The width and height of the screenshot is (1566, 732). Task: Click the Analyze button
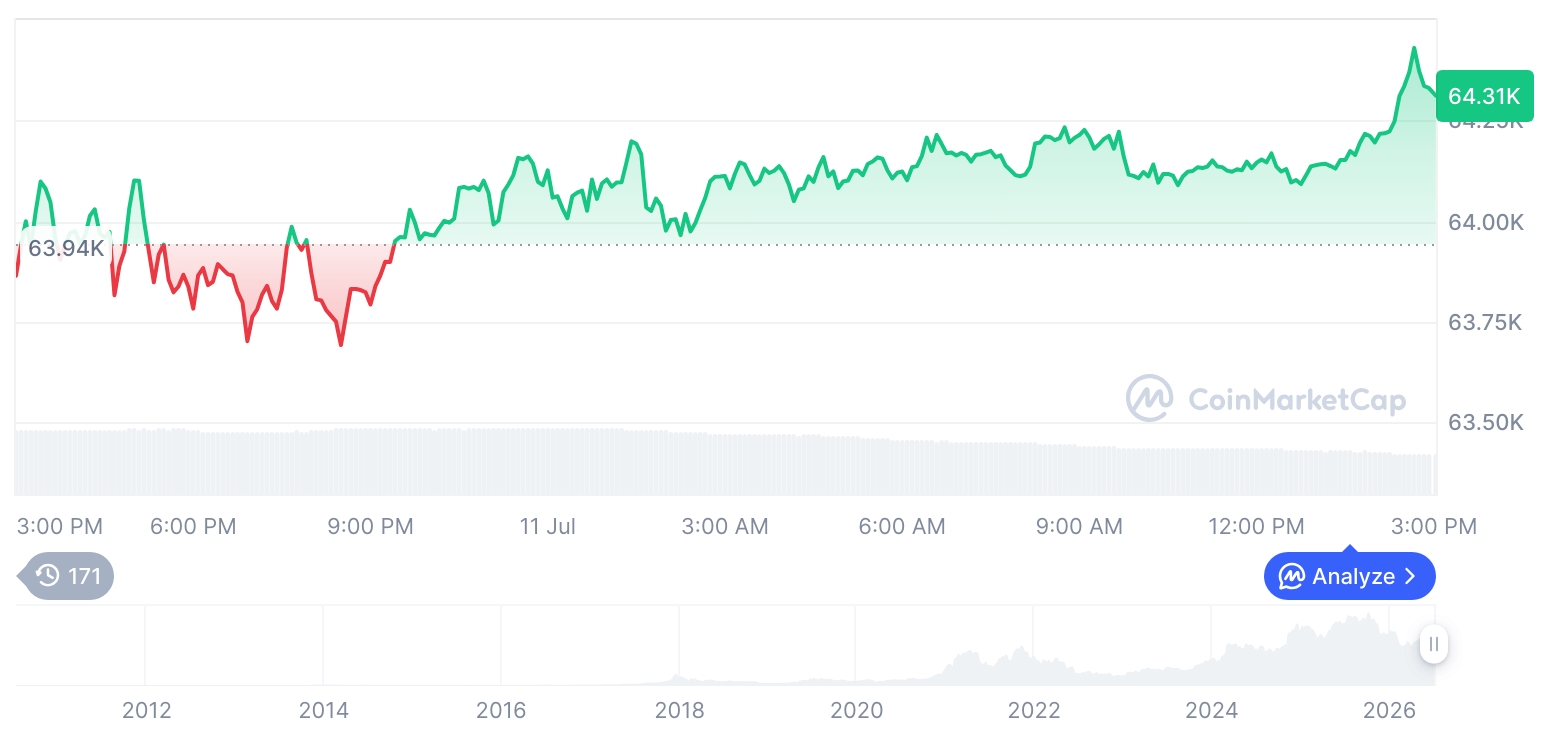(1349, 576)
